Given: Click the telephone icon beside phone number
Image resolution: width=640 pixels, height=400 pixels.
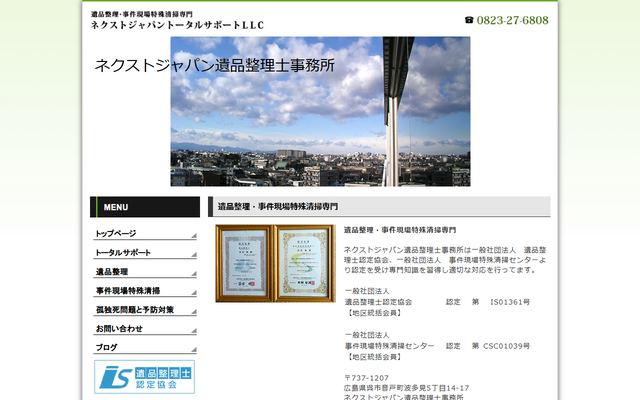Looking at the screenshot, I should (x=469, y=20).
